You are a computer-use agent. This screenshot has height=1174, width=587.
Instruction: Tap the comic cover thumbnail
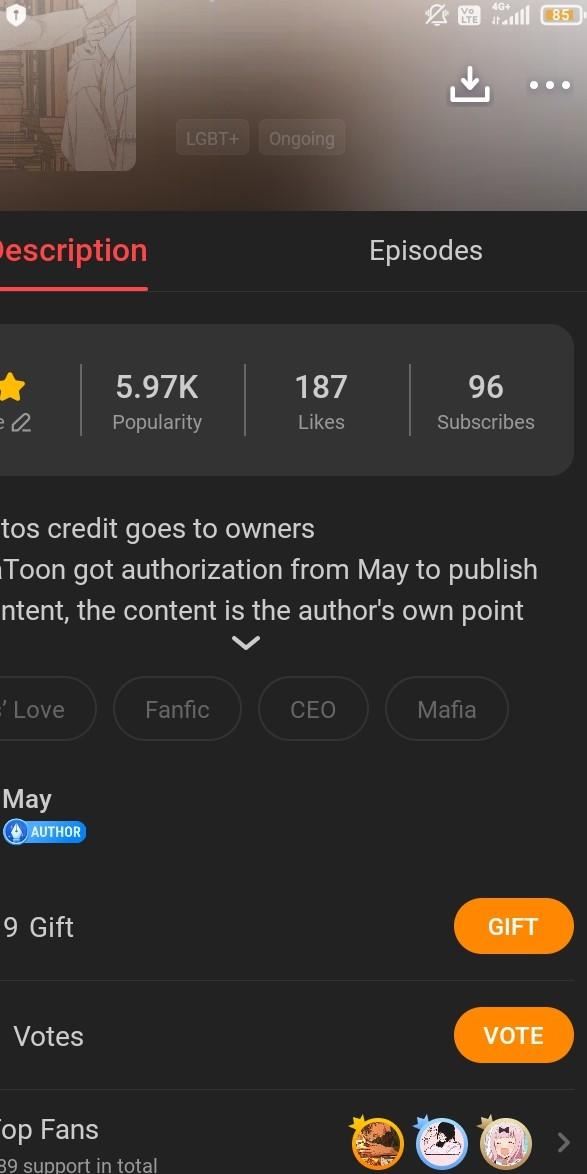tap(68, 85)
